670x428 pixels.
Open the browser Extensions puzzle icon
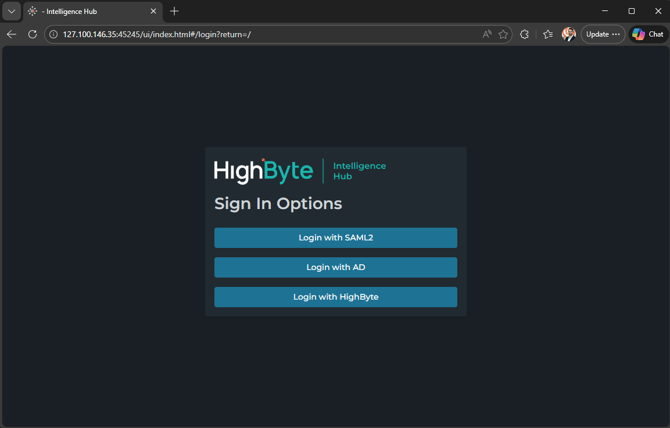click(525, 34)
